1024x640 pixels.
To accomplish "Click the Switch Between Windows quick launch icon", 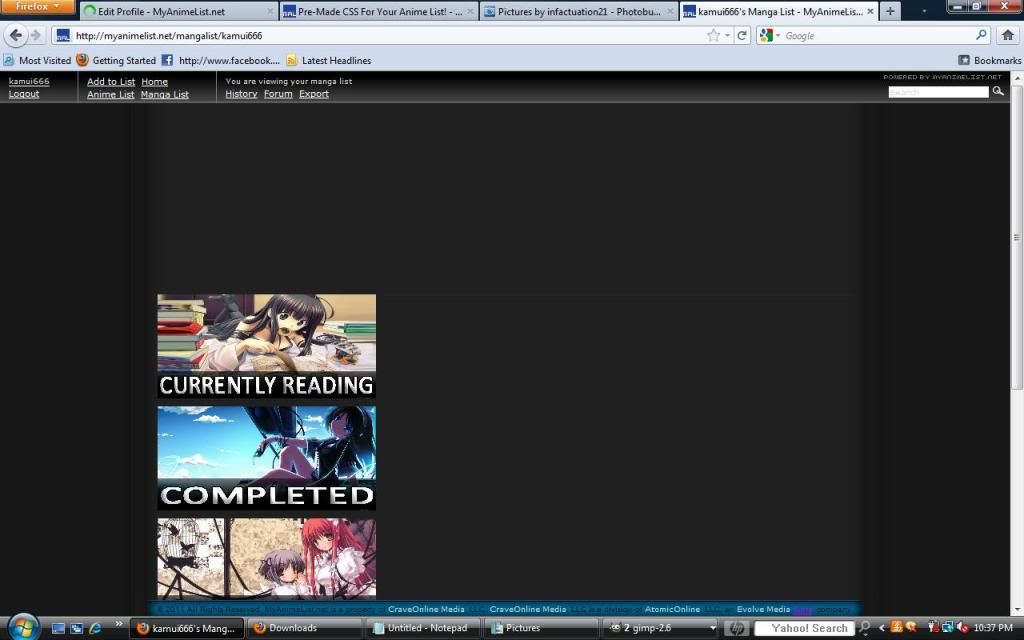I will (76, 628).
